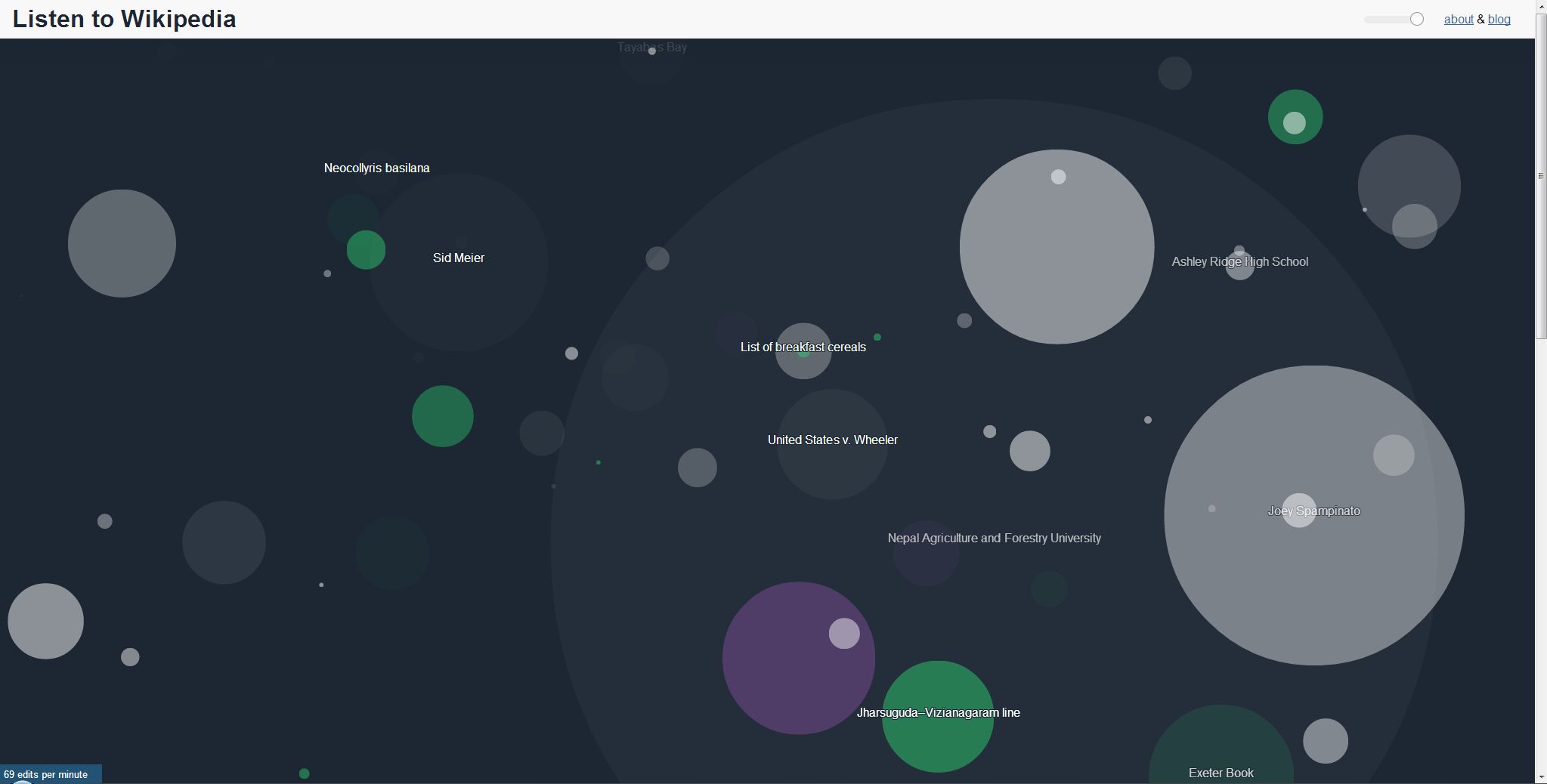
Task: Click the scrollbar up arrow
Action: 1541,6
